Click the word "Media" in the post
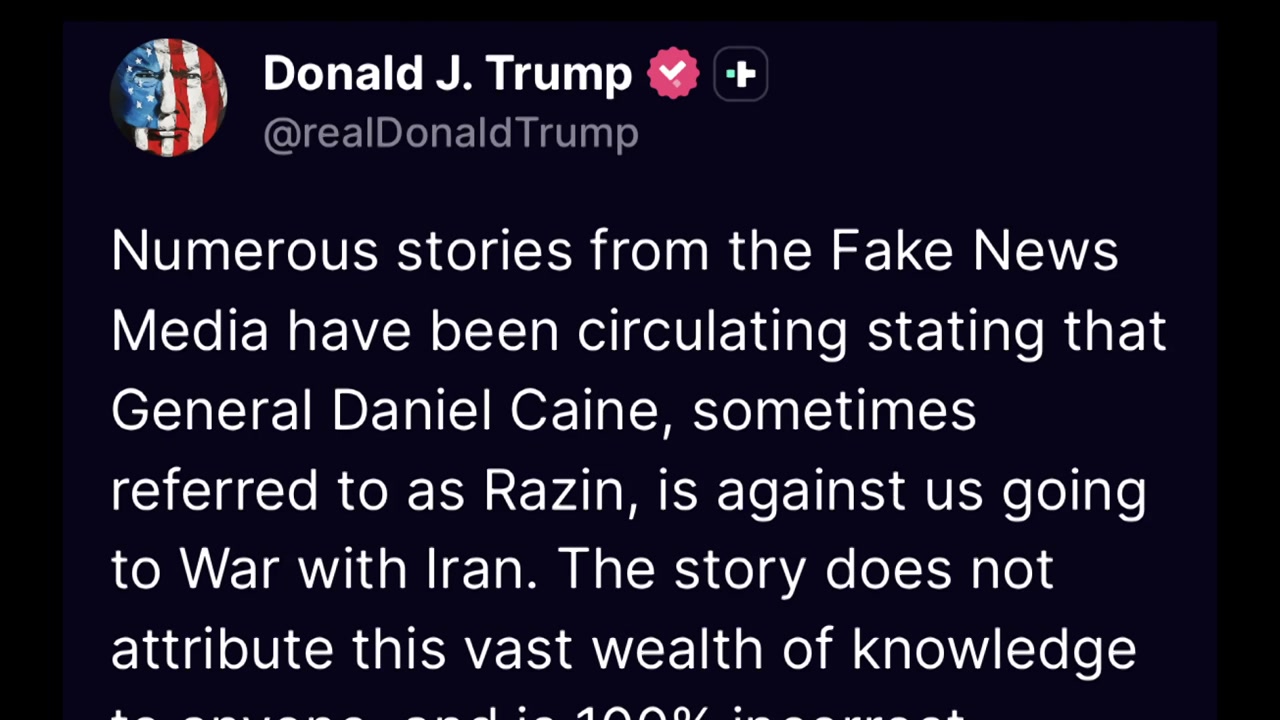 click(189, 330)
